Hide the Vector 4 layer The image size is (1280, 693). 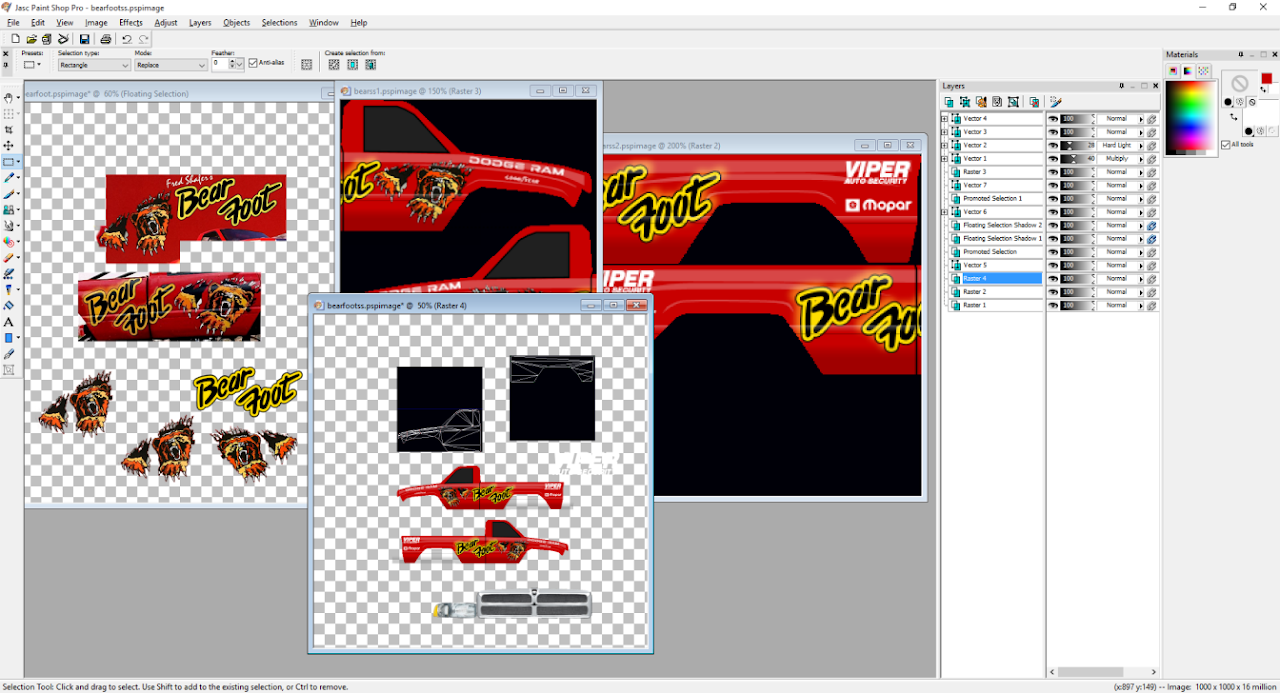(1053, 119)
